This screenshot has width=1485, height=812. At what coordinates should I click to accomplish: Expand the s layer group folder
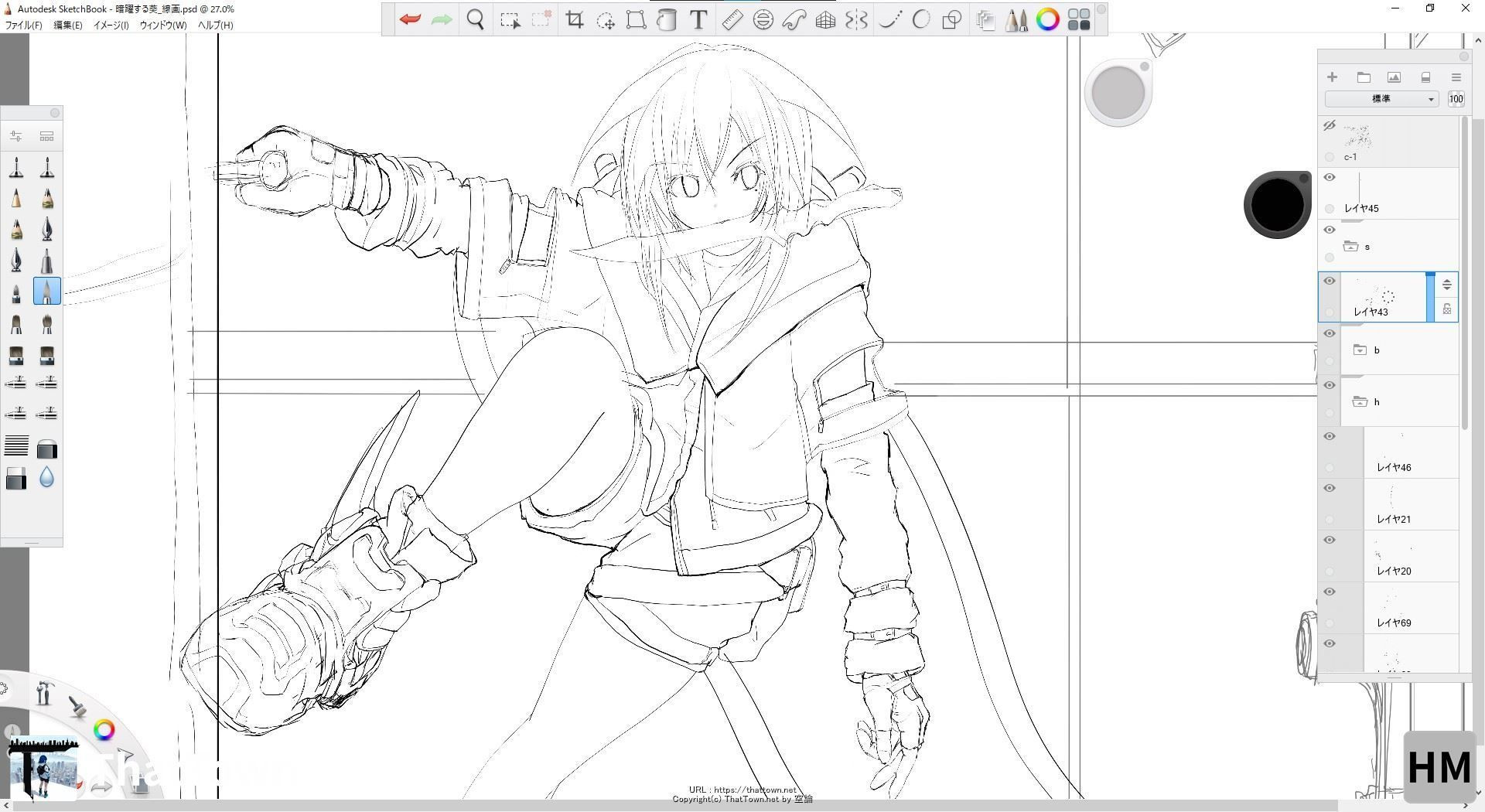[x=1351, y=247]
